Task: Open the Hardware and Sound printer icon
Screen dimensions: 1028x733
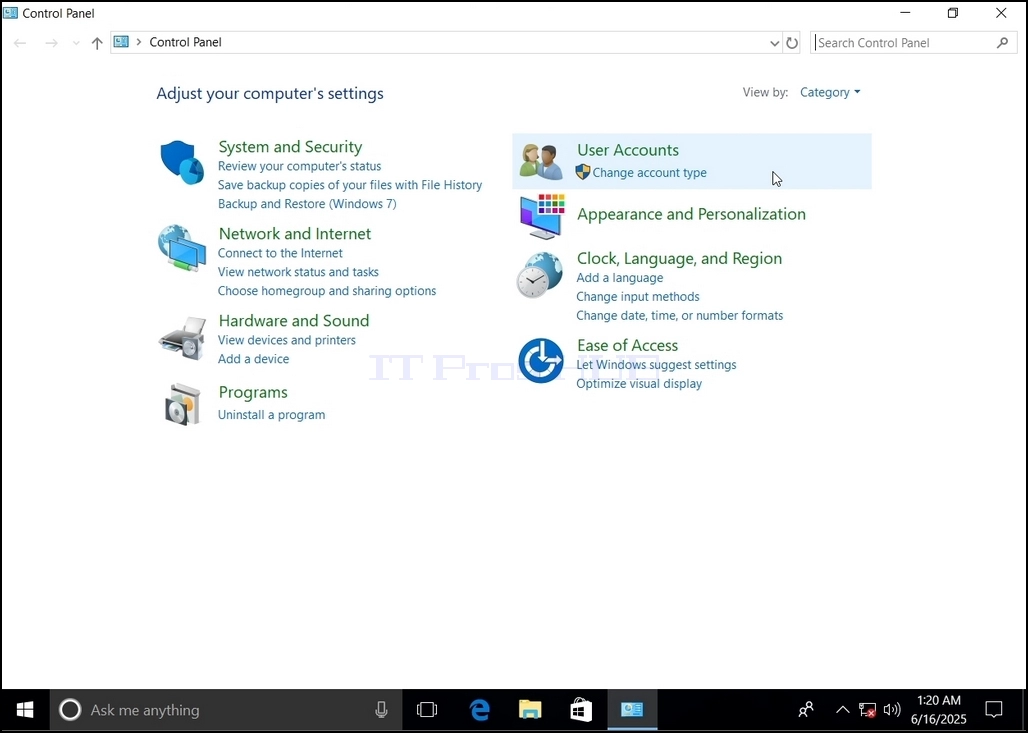Action: (x=182, y=338)
